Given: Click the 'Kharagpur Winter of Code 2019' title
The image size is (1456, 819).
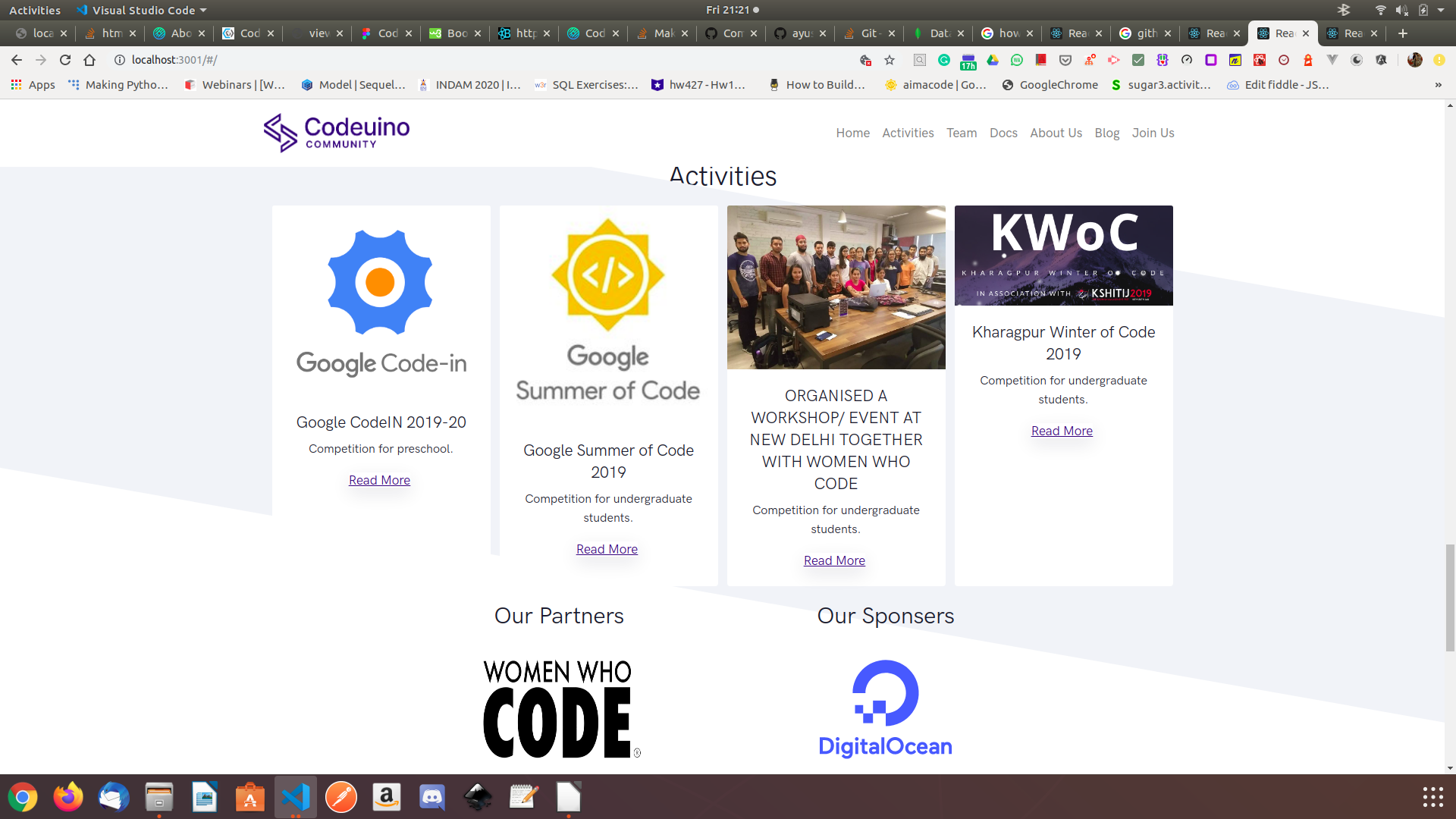Looking at the screenshot, I should (1063, 343).
